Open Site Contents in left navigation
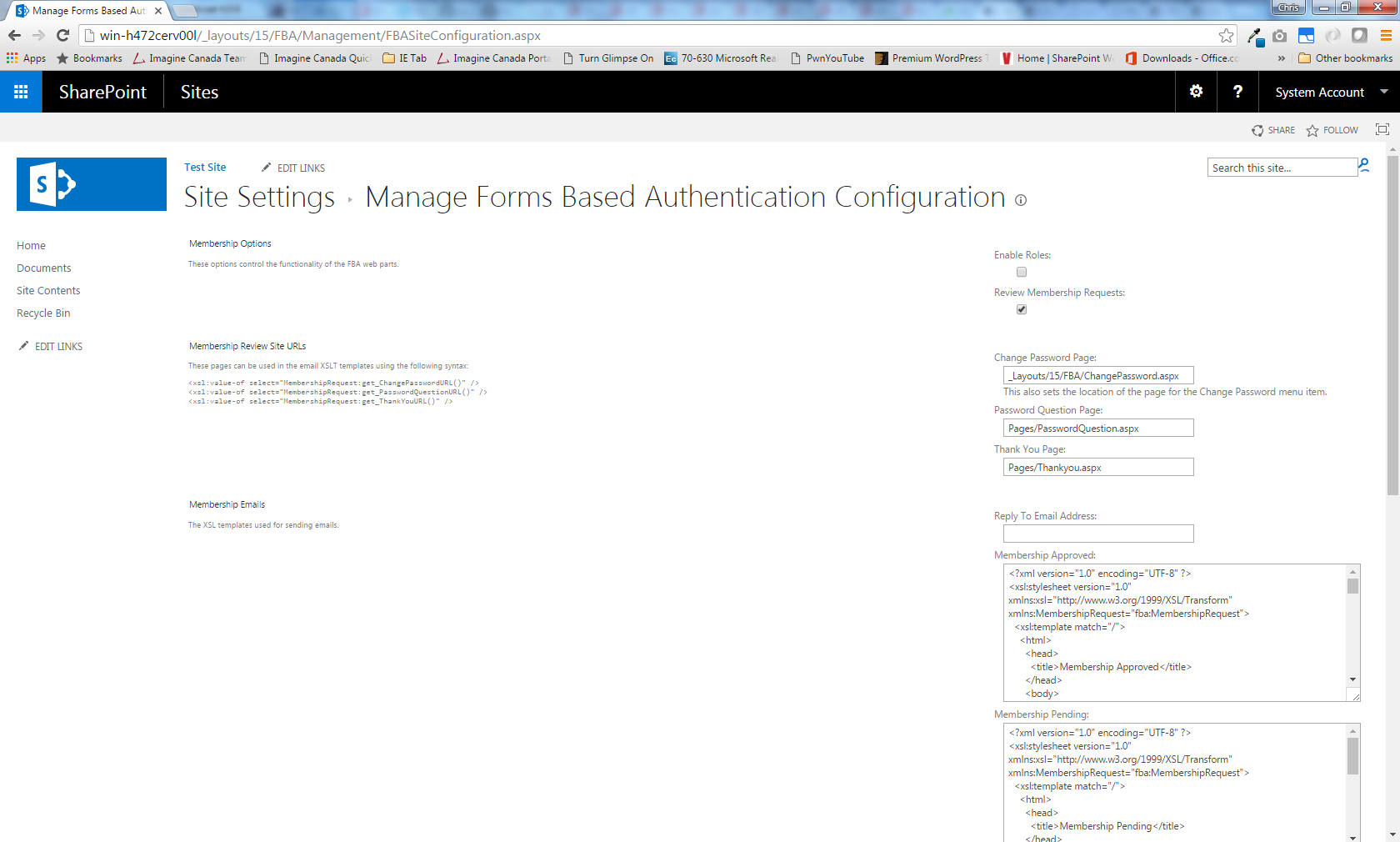 click(x=48, y=291)
